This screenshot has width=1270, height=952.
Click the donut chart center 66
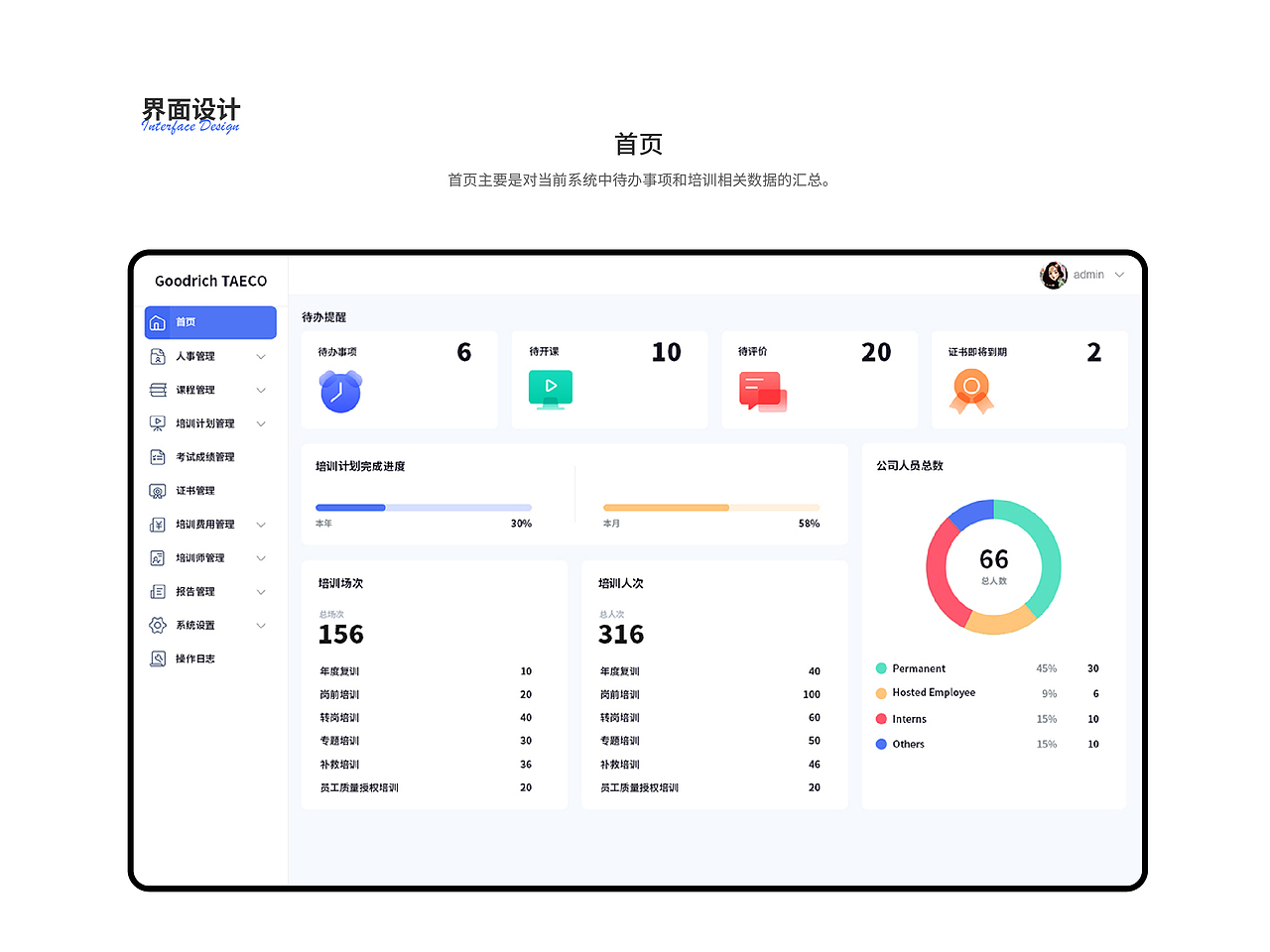point(994,560)
